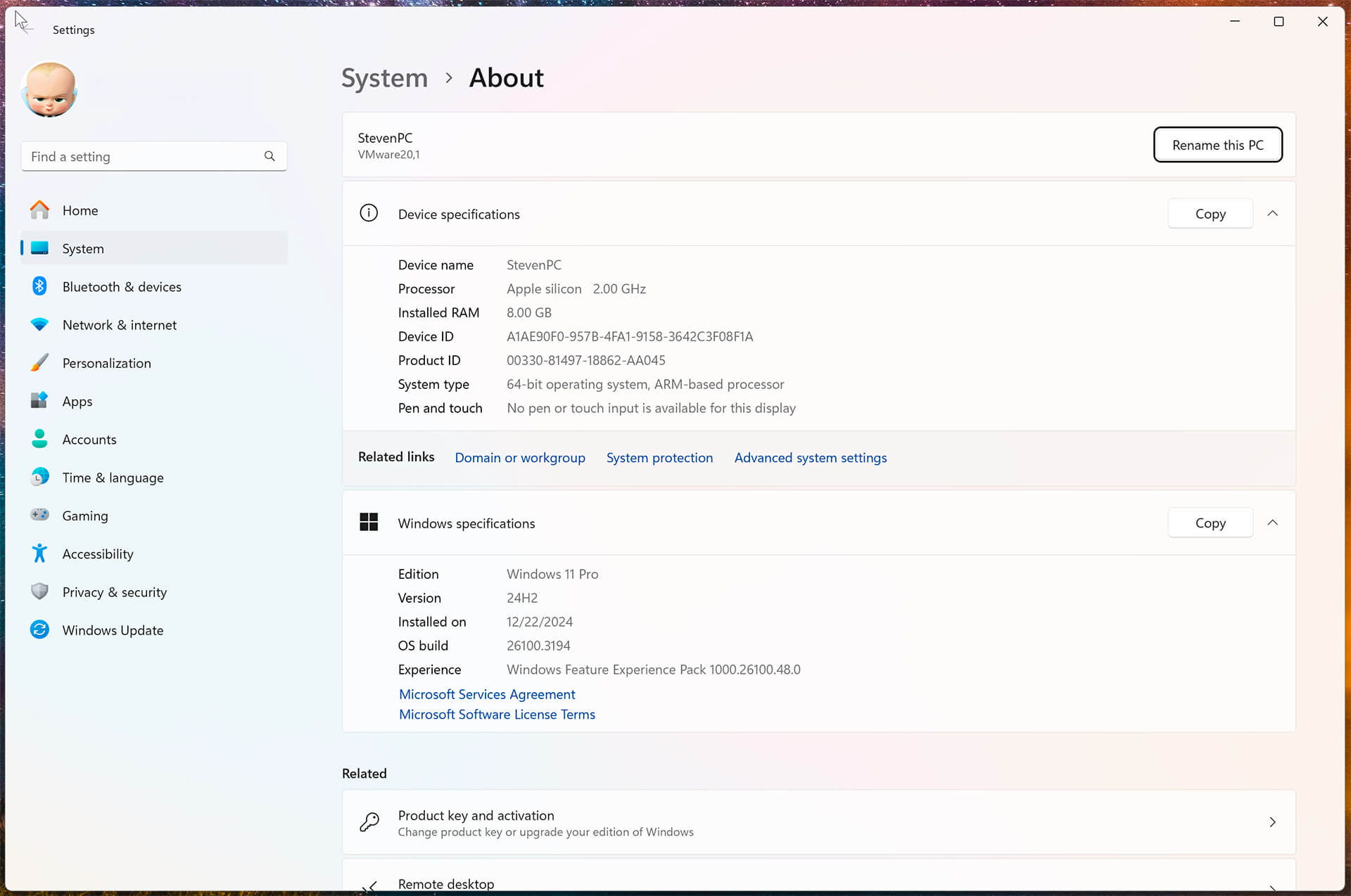The image size is (1351, 896).
Task: Open Windows Update settings
Action: point(154,630)
